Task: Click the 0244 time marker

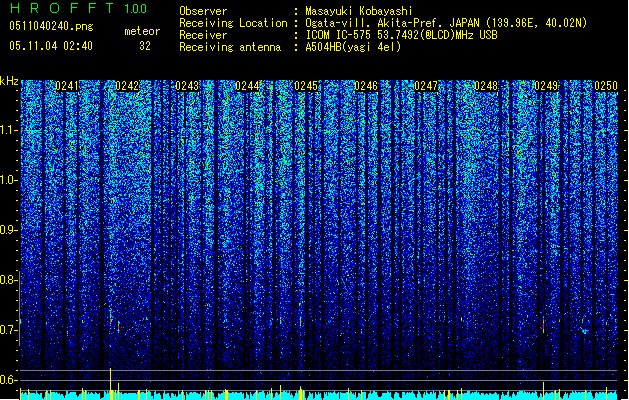Action: [x=247, y=86]
